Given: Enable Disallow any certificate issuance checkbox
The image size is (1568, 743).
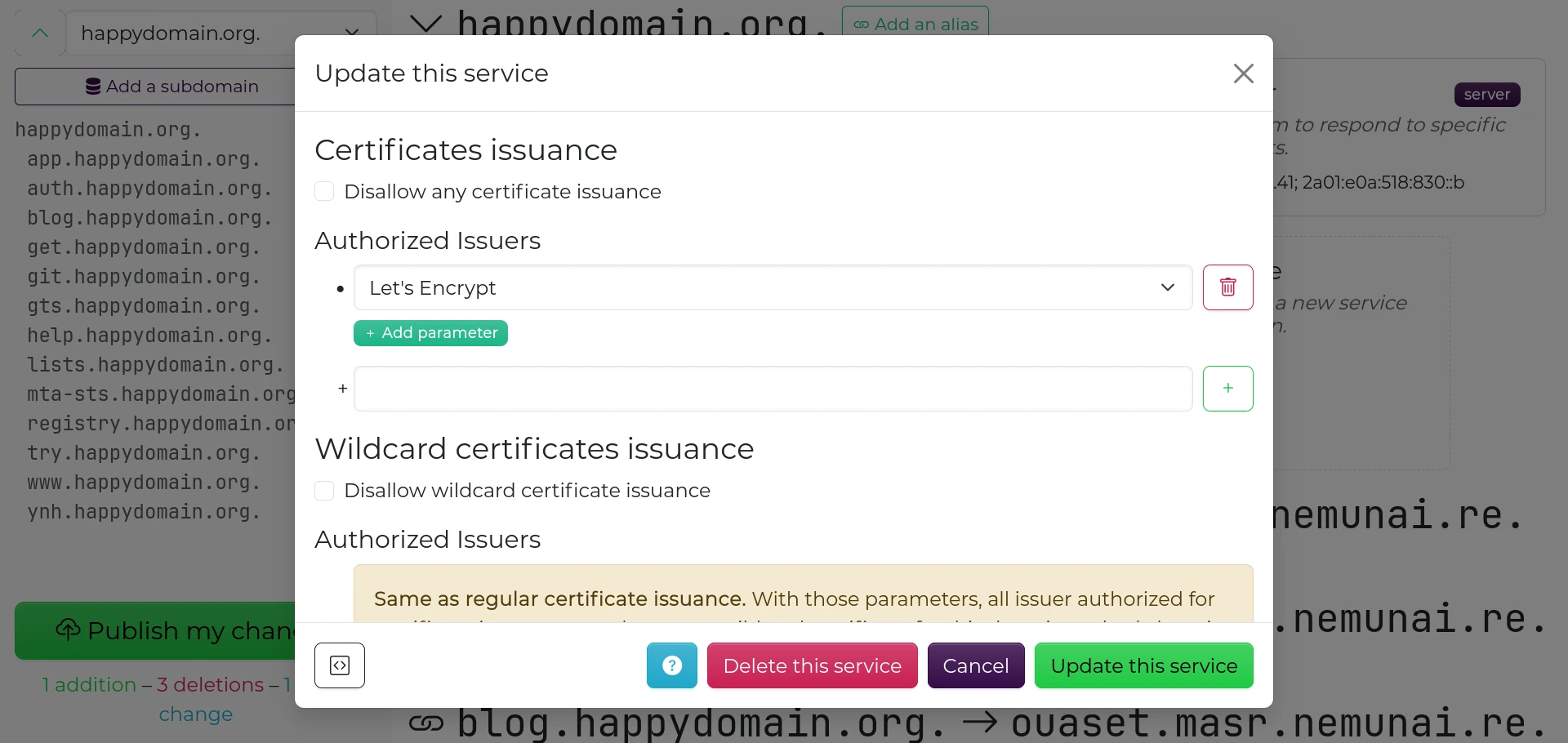Looking at the screenshot, I should (324, 192).
